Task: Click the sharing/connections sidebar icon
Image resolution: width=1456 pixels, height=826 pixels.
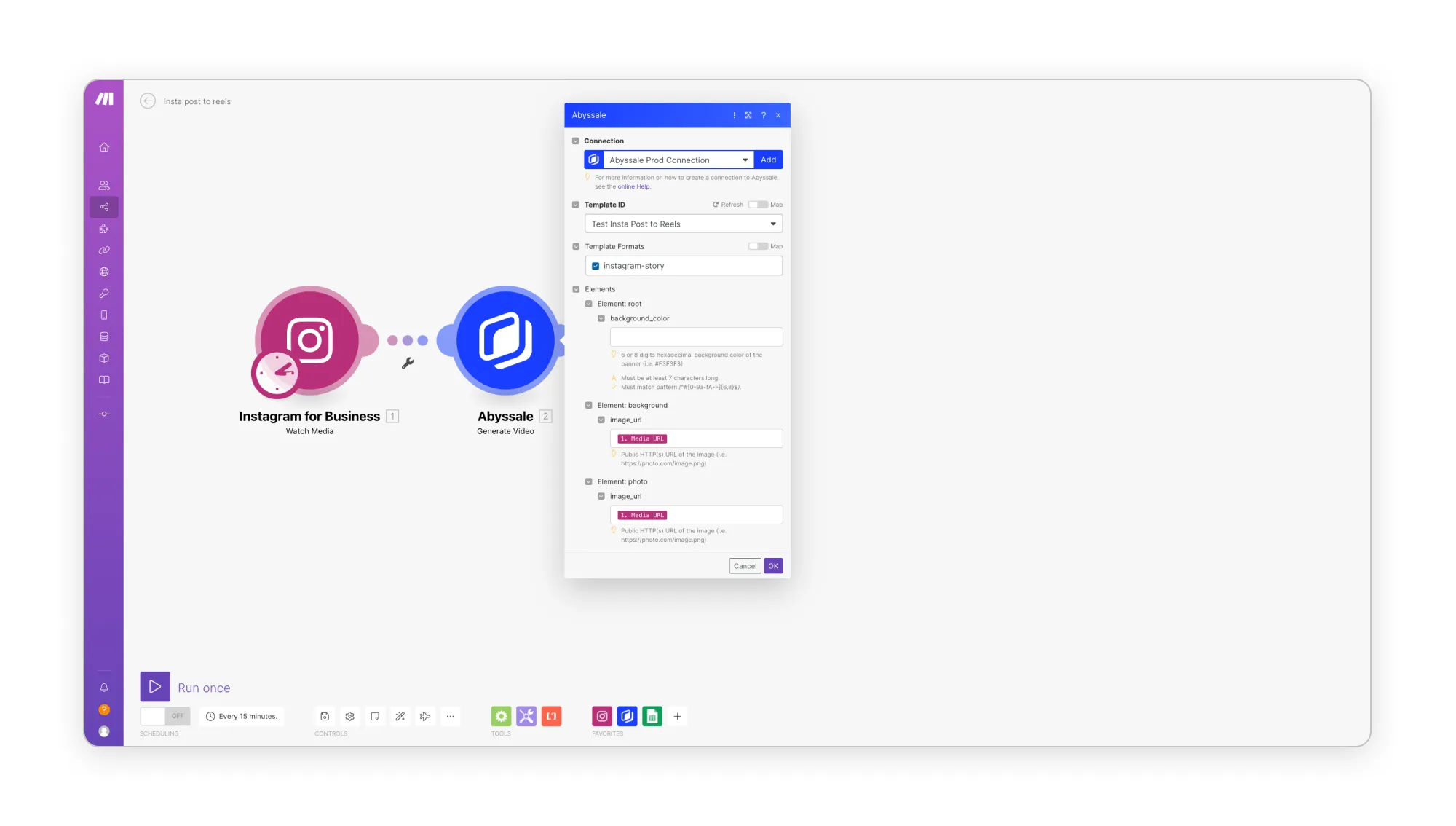Action: pyautogui.click(x=104, y=206)
